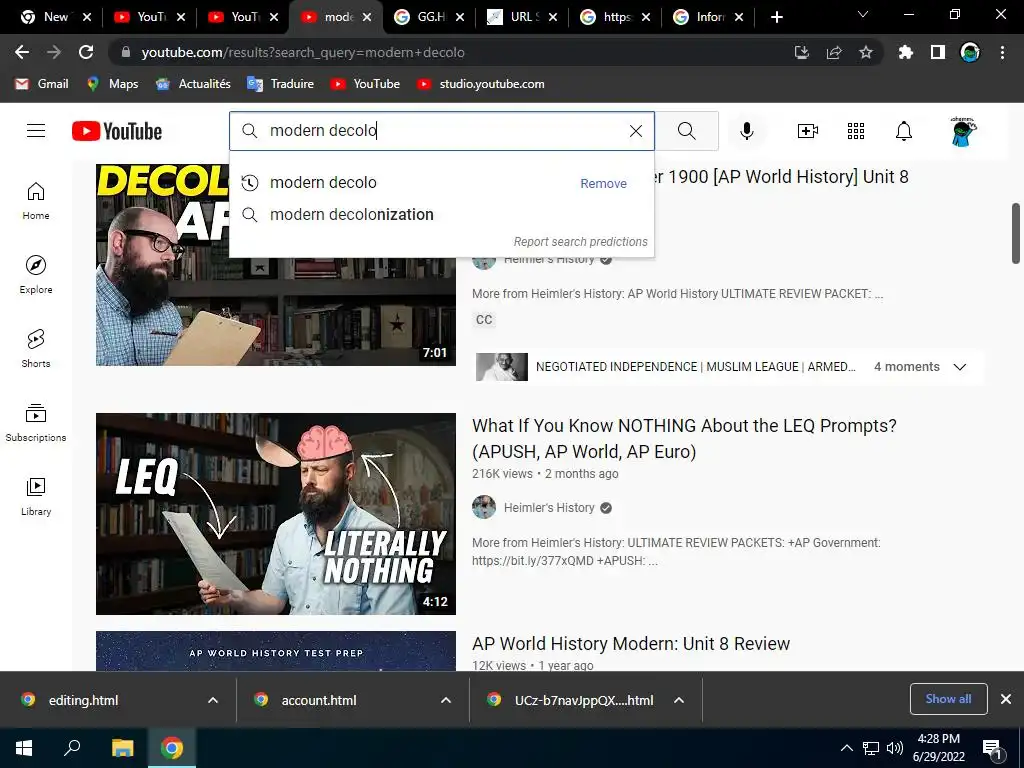The width and height of the screenshot is (1024, 768).
Task: Reload the page
Action: pyautogui.click(x=86, y=52)
